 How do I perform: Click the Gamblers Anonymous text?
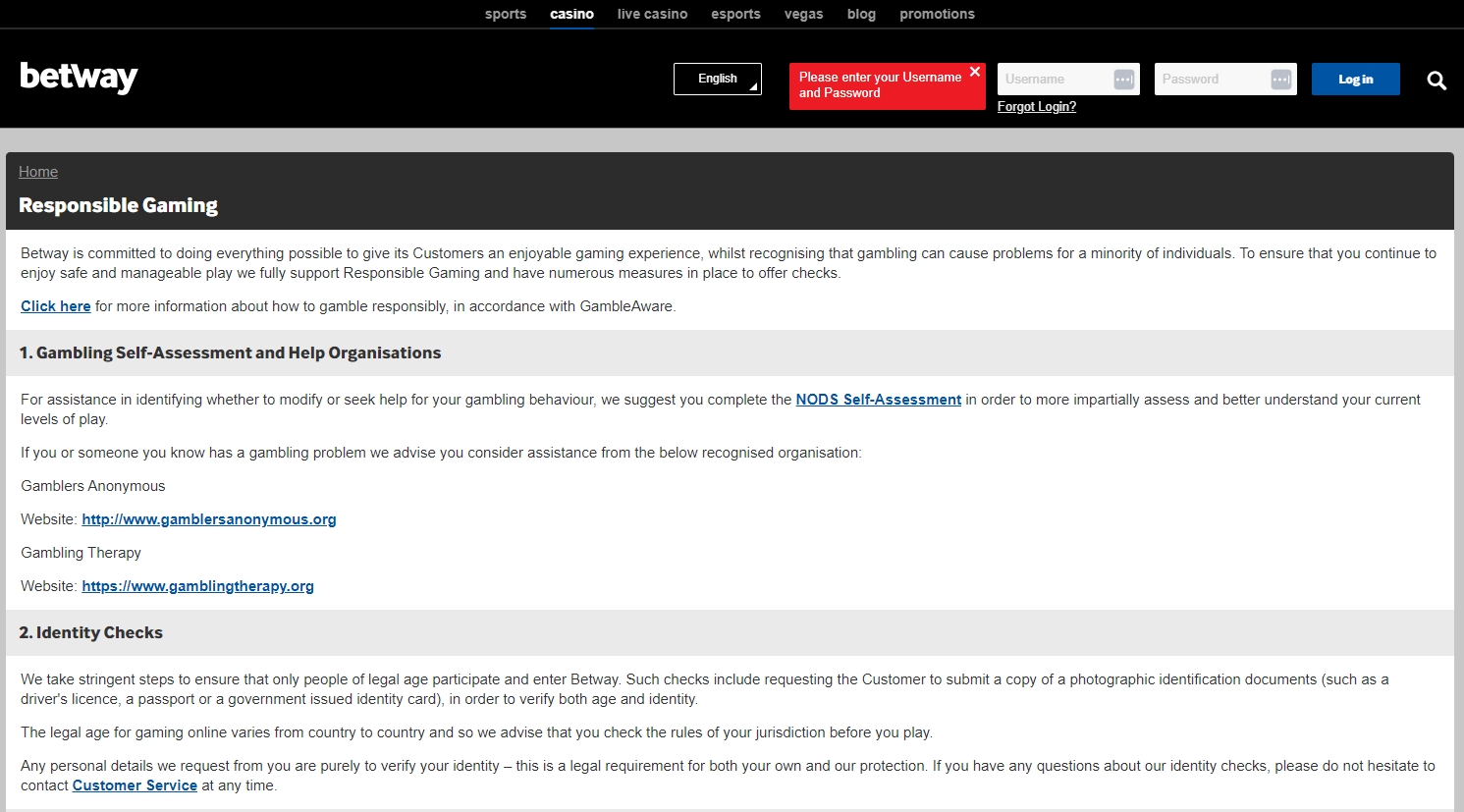point(93,486)
